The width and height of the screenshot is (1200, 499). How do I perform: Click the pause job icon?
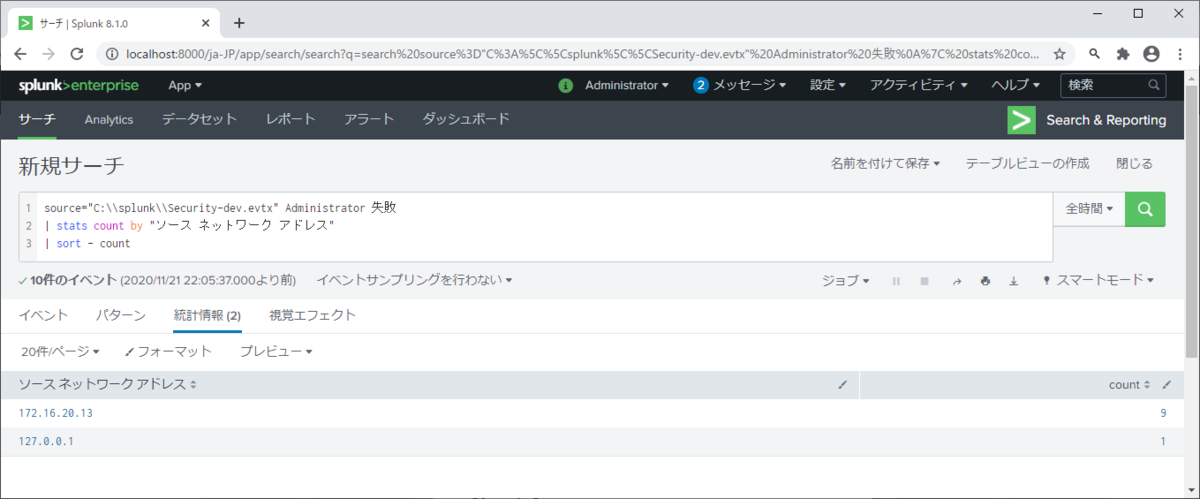(x=896, y=281)
